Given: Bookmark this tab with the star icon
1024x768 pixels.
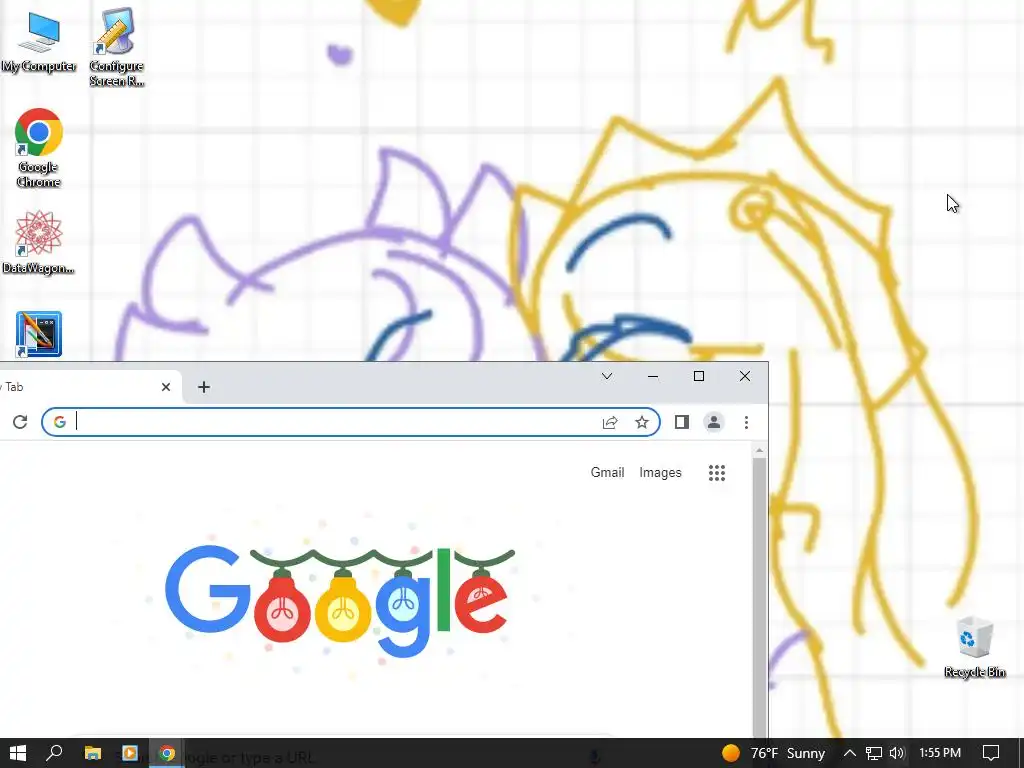Looking at the screenshot, I should click(x=642, y=423).
